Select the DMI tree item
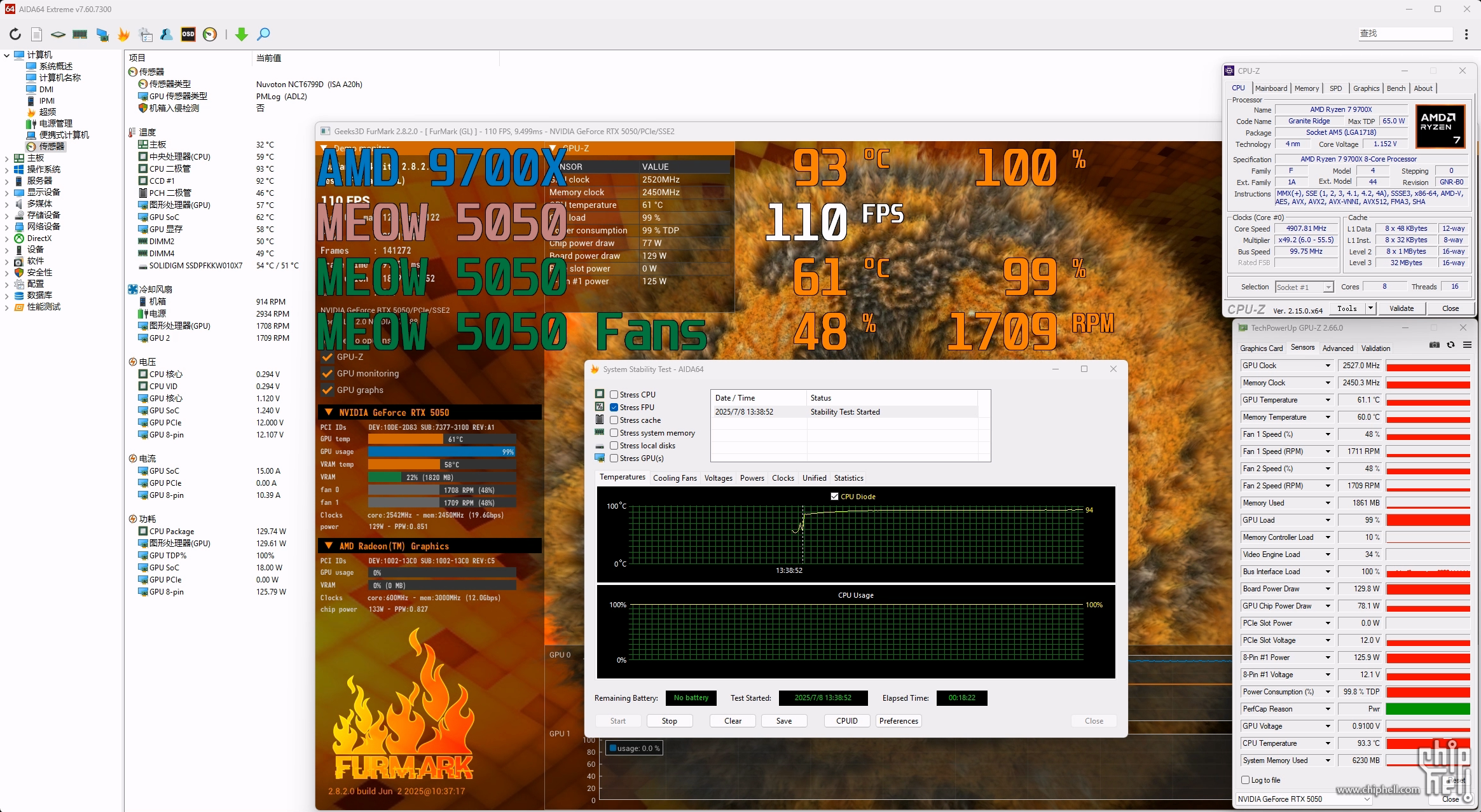Image resolution: width=1481 pixels, height=812 pixels. click(46, 89)
